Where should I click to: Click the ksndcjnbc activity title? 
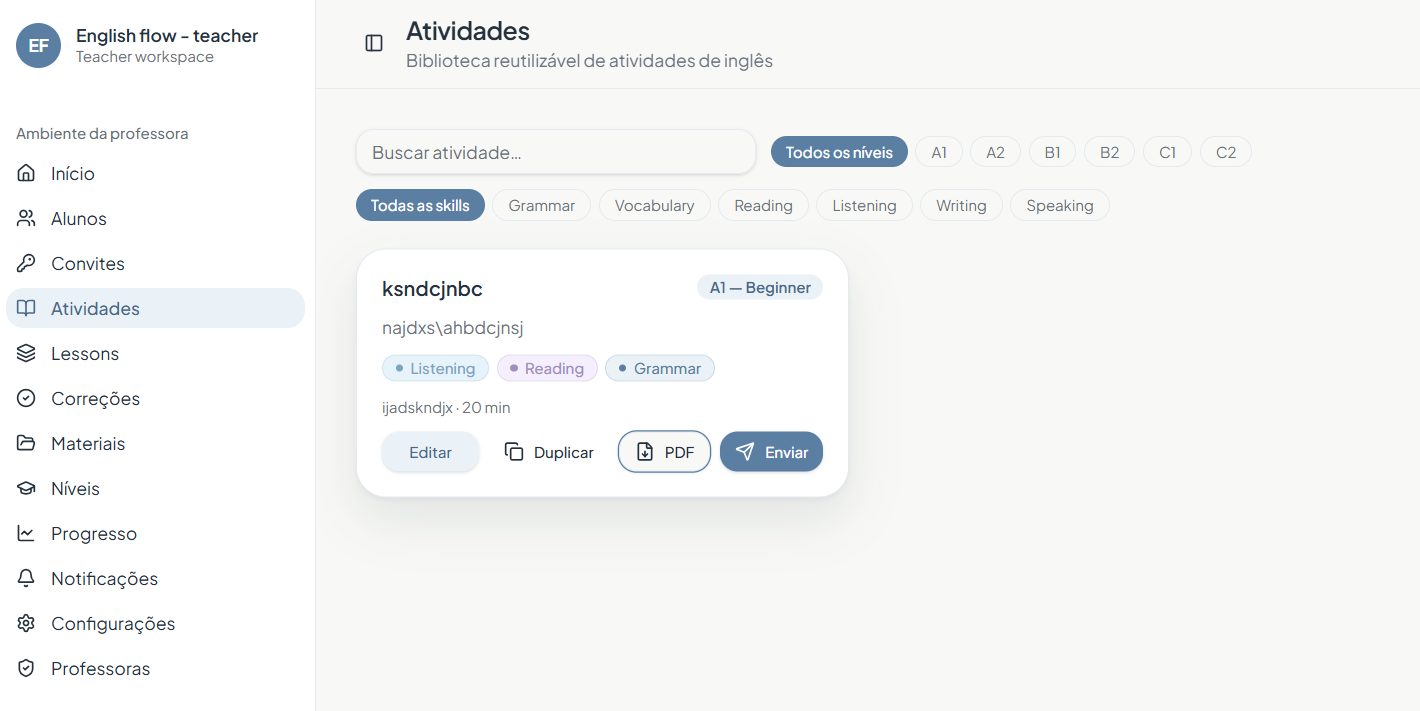point(432,289)
